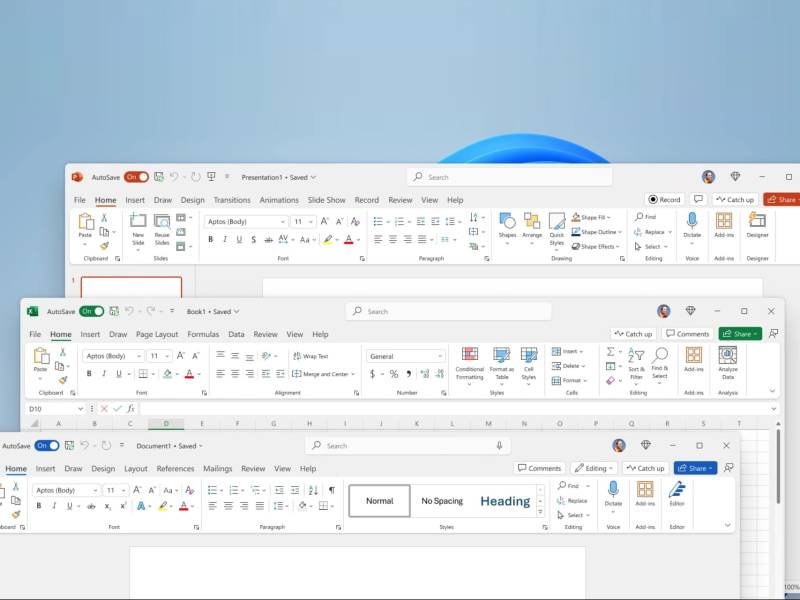
Task: Click fill color bucket in Excel
Action: pyautogui.click(x=167, y=374)
